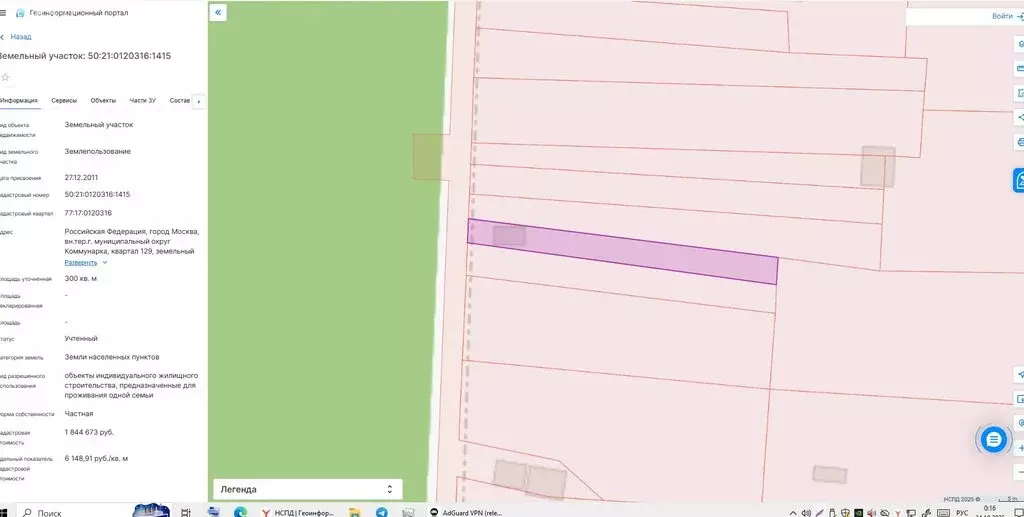Open Telegram from the taskbar
The image size is (1024, 517).
point(382,511)
